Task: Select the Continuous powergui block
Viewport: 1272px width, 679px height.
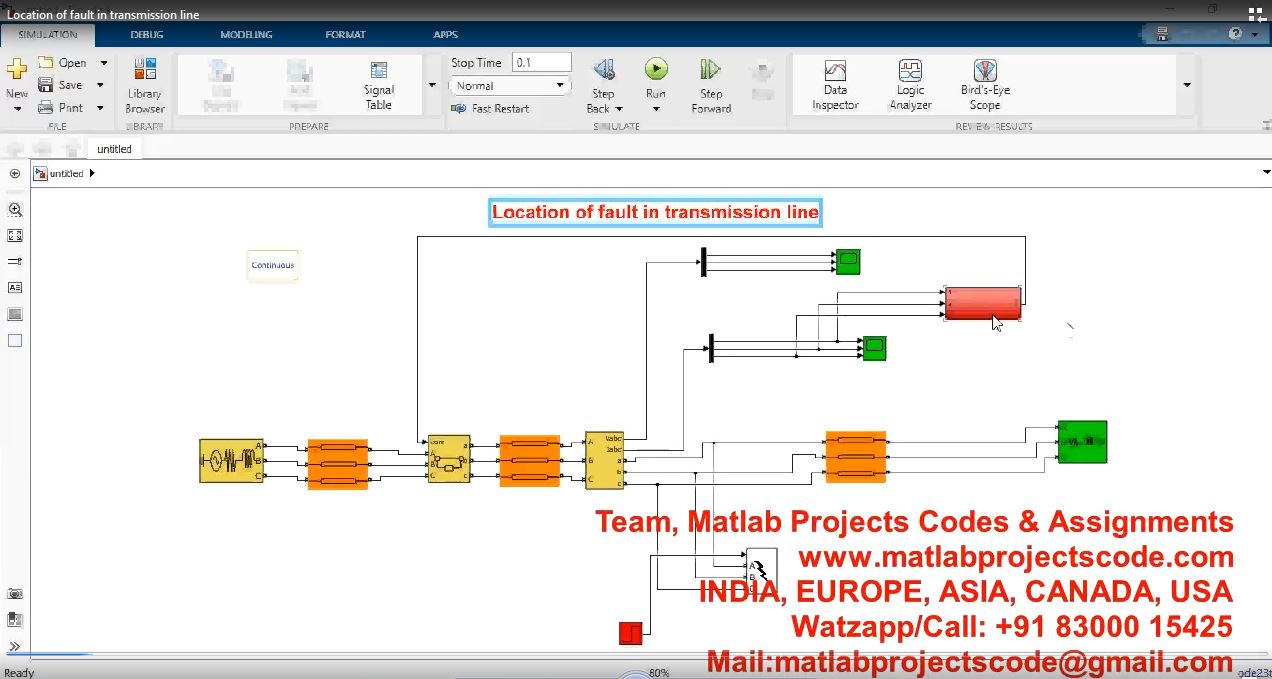Action: (272, 266)
